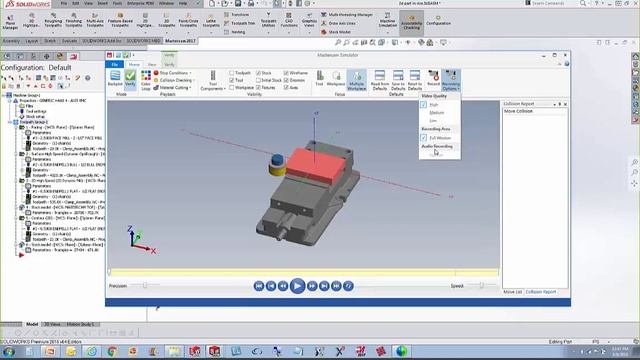Click Reset to Defaults icon
The width and height of the screenshot is (640, 360).
pyautogui.click(x=415, y=80)
